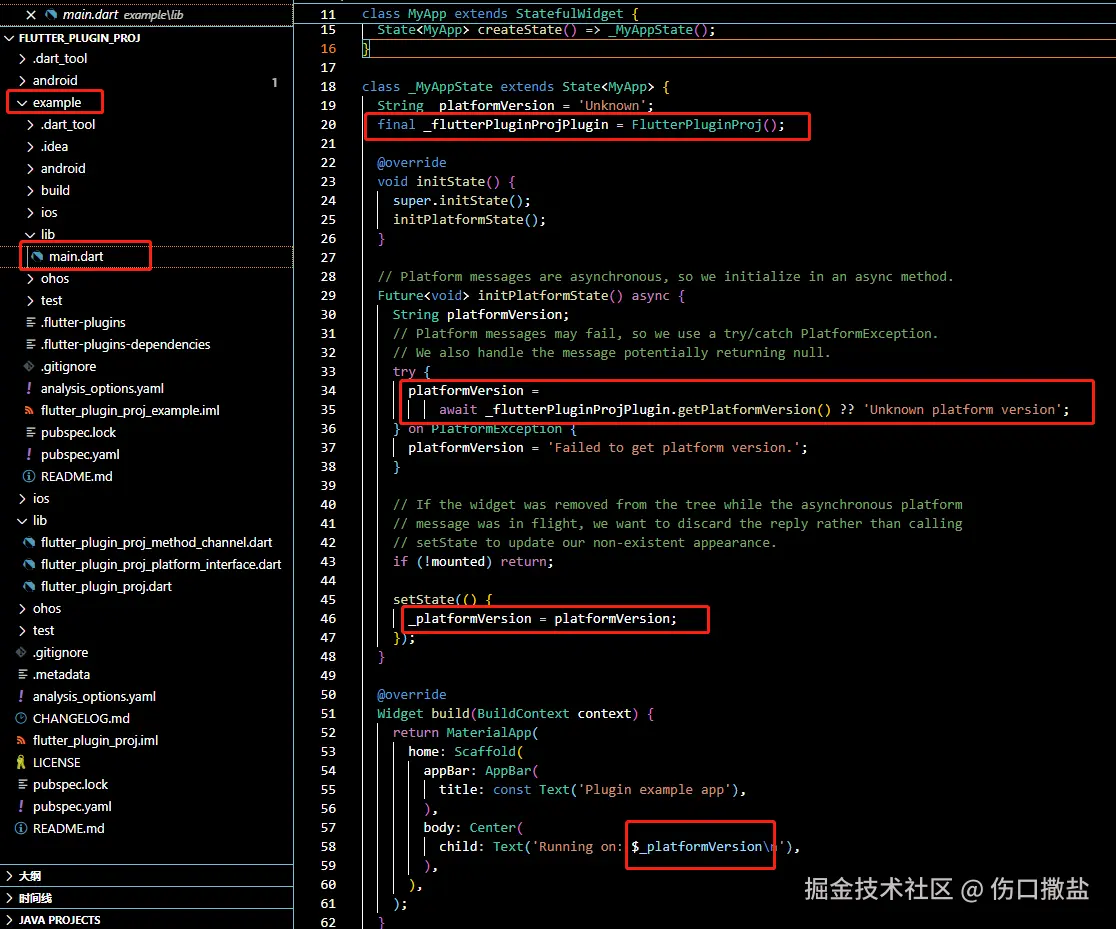Expand the top-level test folder

point(22,631)
